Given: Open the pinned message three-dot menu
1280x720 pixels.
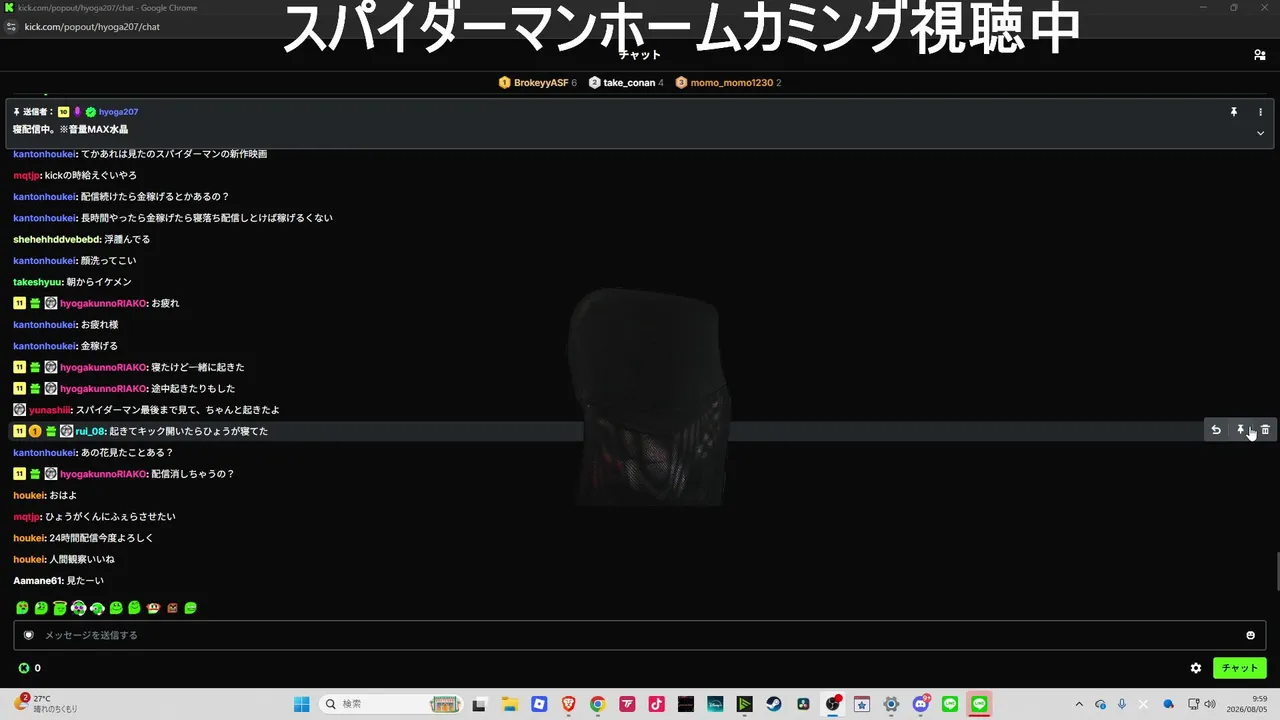Looking at the screenshot, I should point(1260,112).
